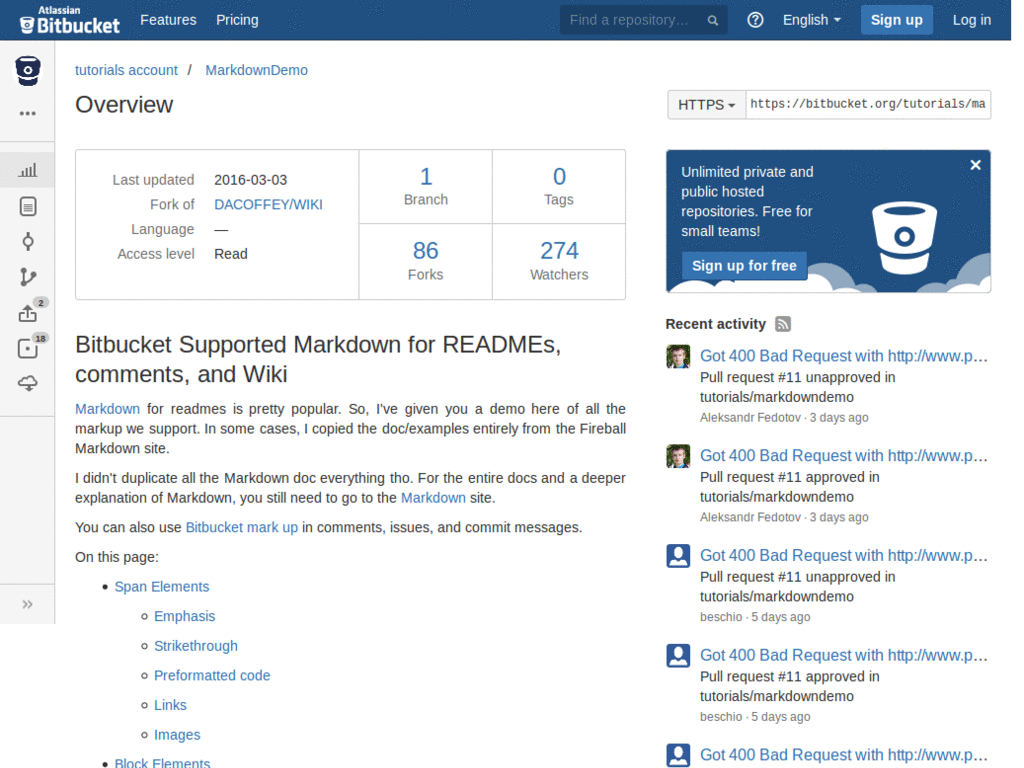Open the Pricing menu item
Screen dimensions: 1024x768
click(237, 20)
